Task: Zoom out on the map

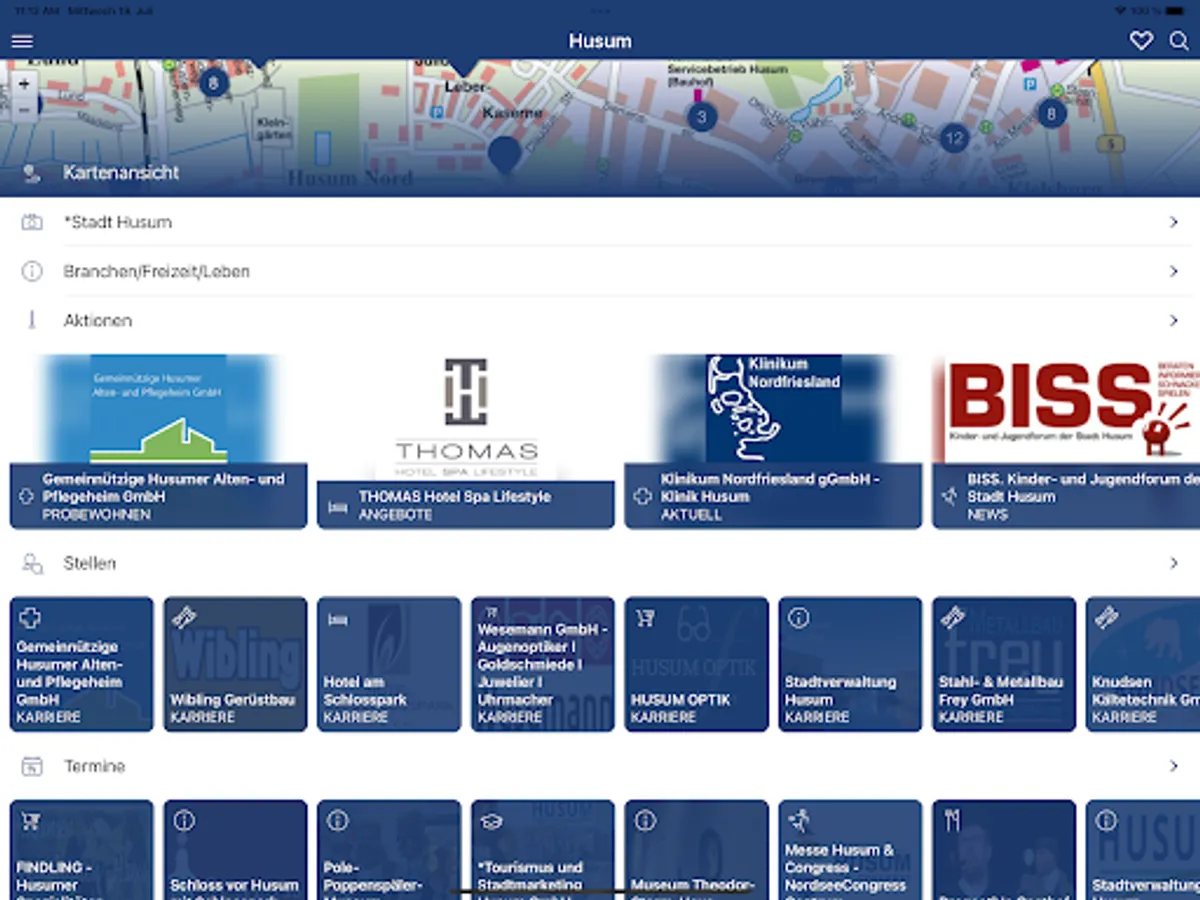Action: click(x=24, y=108)
